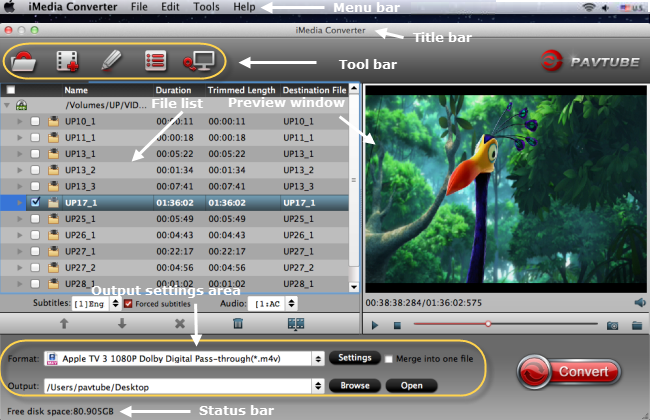Image resolution: width=650 pixels, height=420 pixels.
Task: Check the UP25_1 checkbox
Action: [x=35, y=218]
